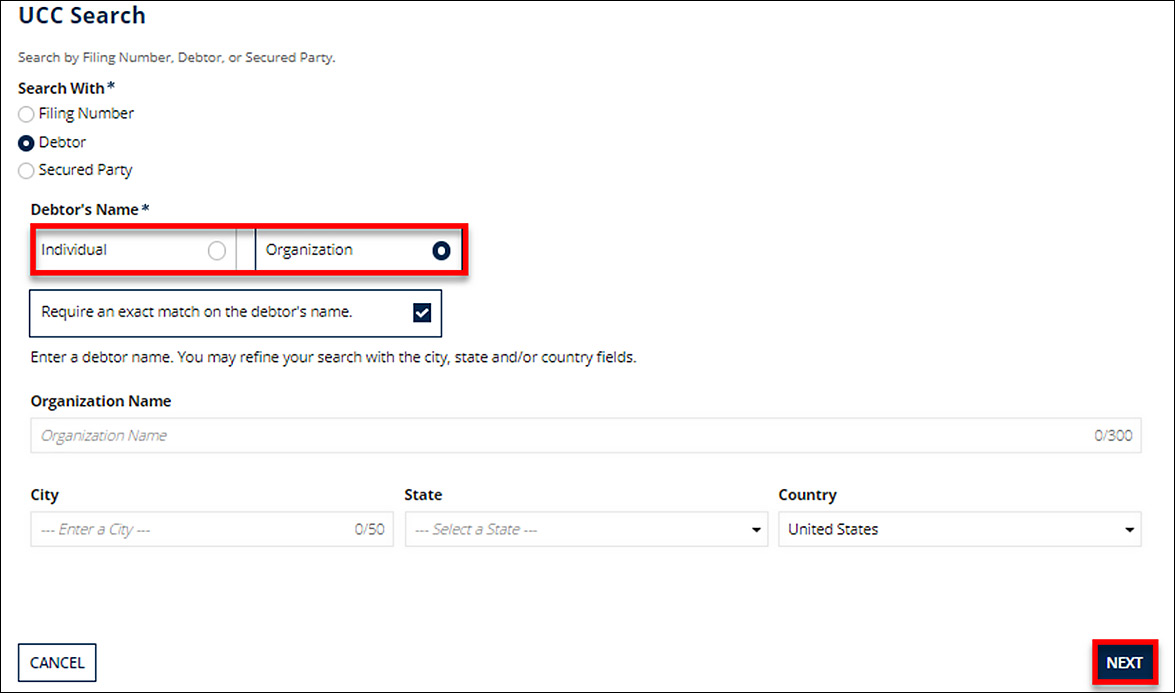Select the Organization radio circle
This screenshot has height=693, width=1175.
(x=441, y=251)
